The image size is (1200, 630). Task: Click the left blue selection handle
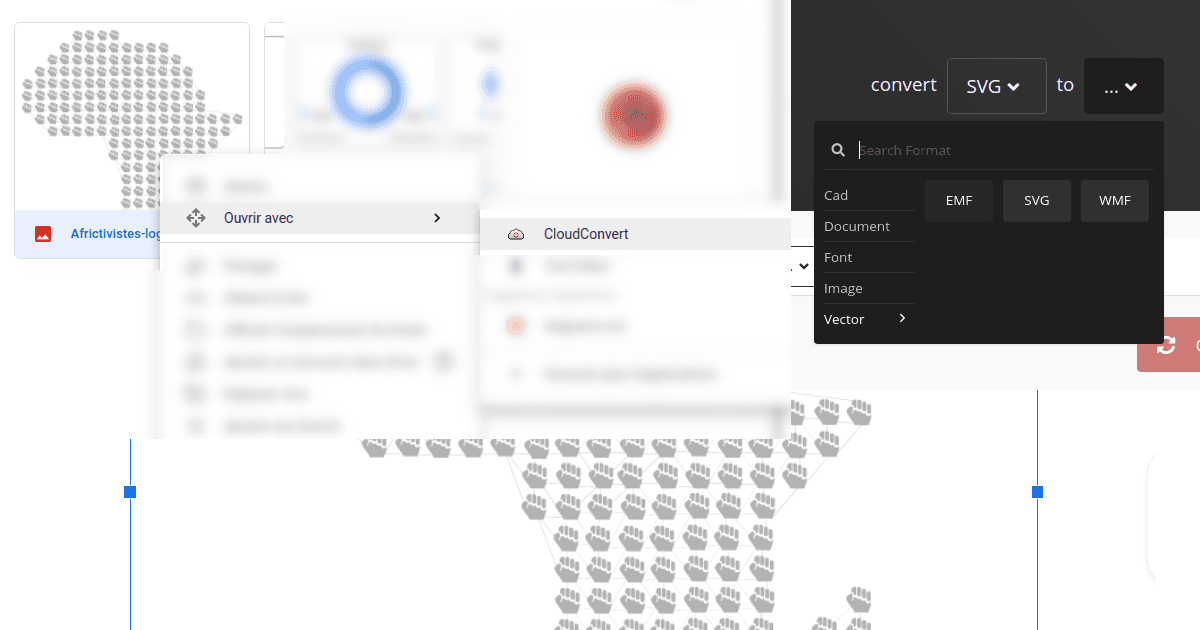(x=128, y=491)
